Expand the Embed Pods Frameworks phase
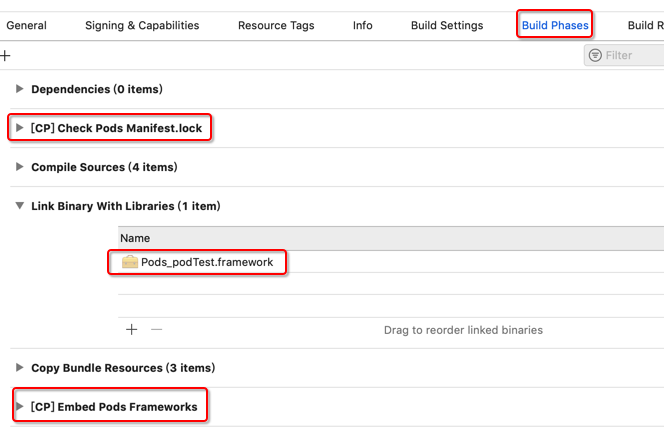This screenshot has width=664, height=434. (x=20, y=407)
